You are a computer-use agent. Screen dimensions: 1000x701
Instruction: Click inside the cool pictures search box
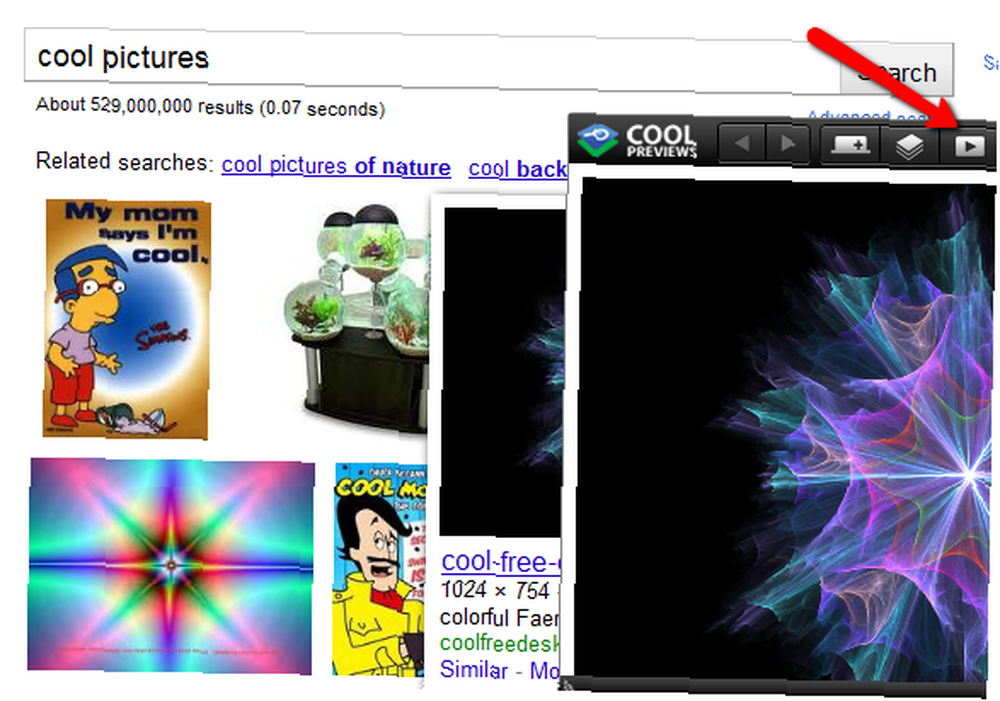tap(432, 58)
